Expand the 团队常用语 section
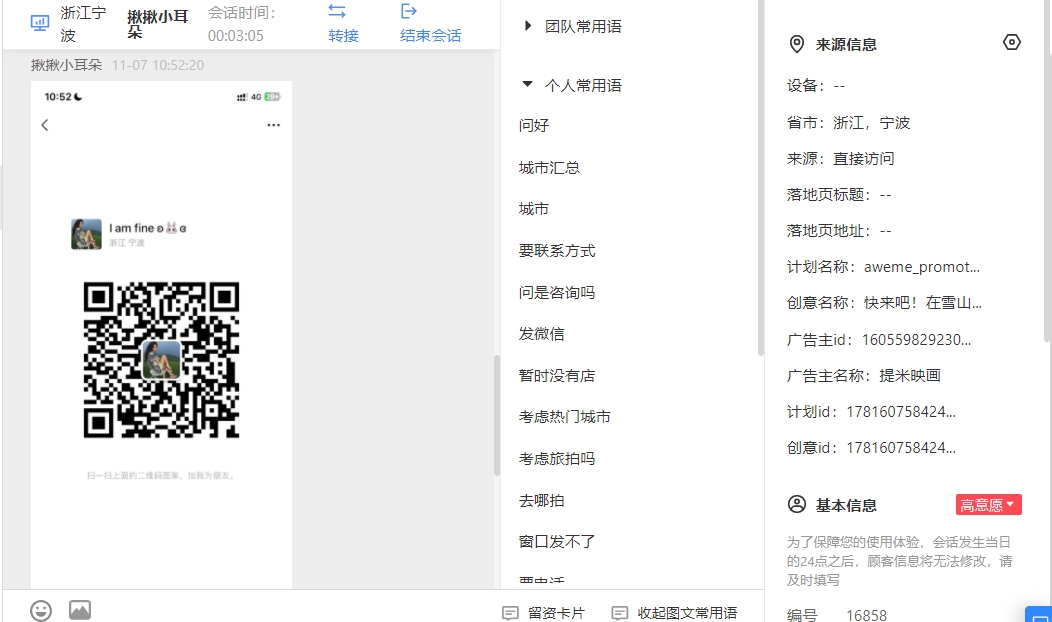This screenshot has height=622, width=1052. [572, 26]
